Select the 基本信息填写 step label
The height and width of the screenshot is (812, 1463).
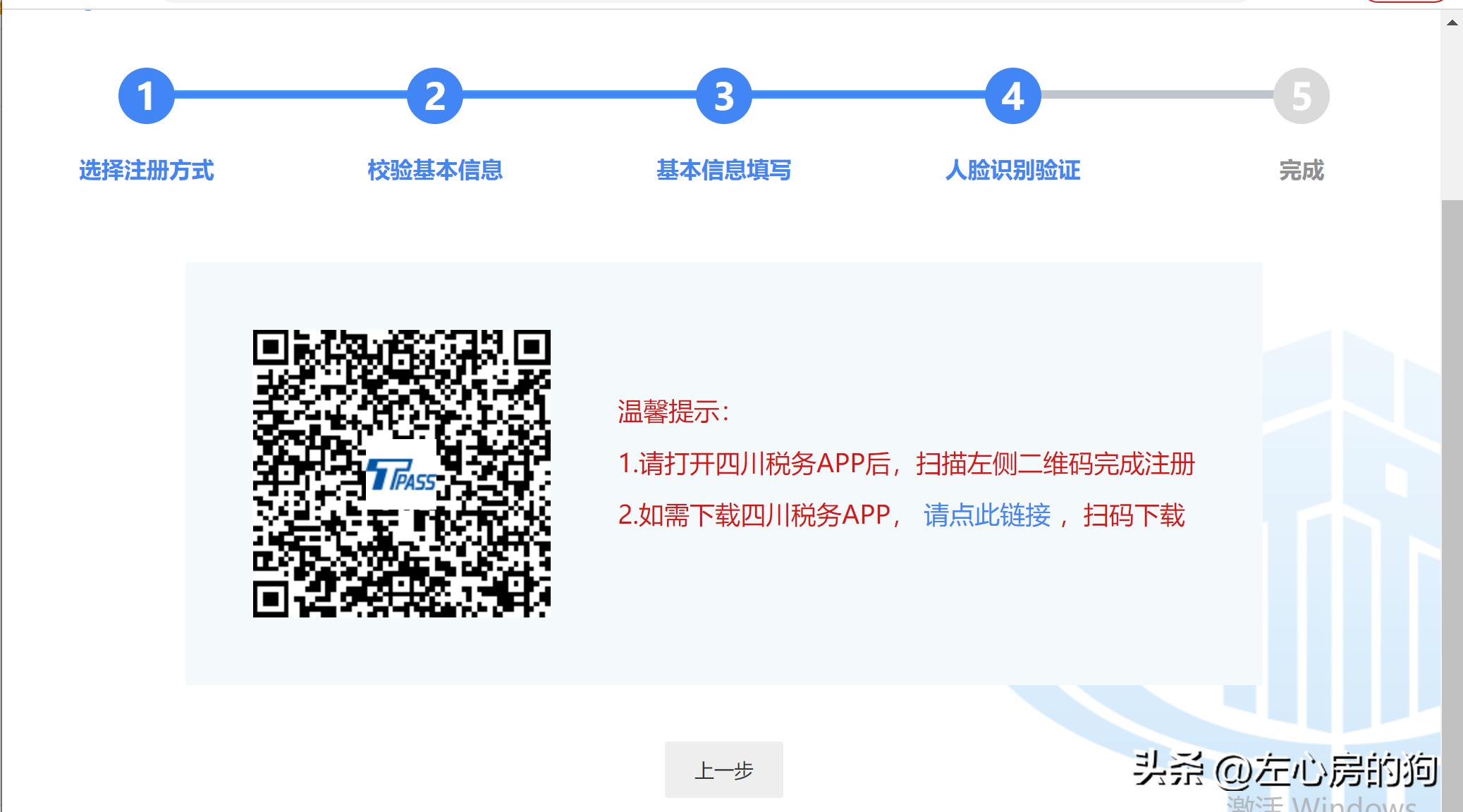click(723, 171)
